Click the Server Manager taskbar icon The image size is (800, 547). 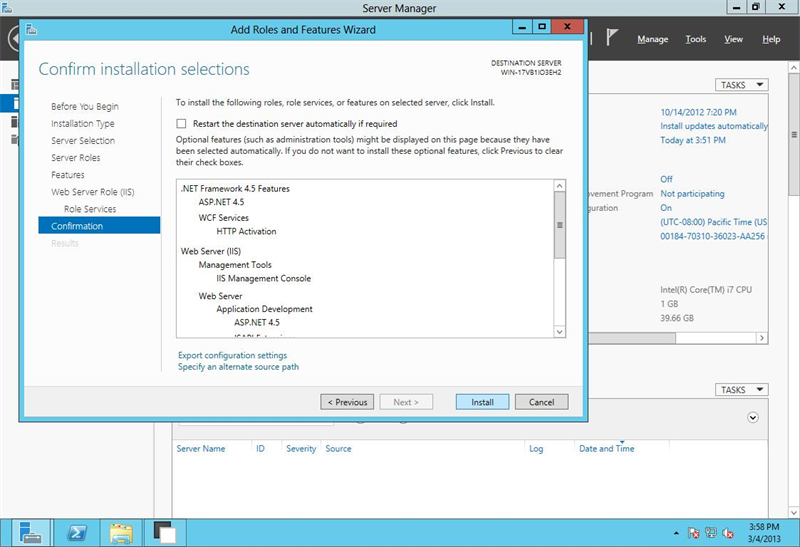click(31, 533)
